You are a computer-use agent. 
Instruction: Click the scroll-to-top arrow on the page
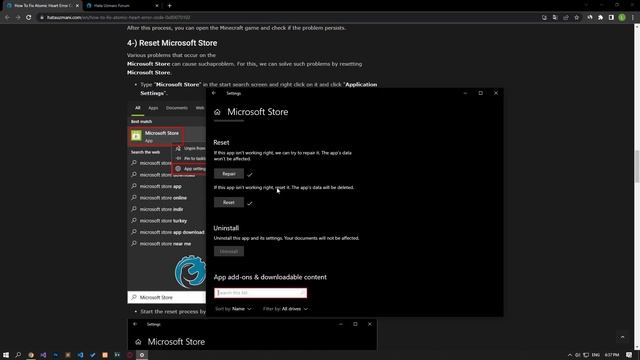(x=622, y=337)
